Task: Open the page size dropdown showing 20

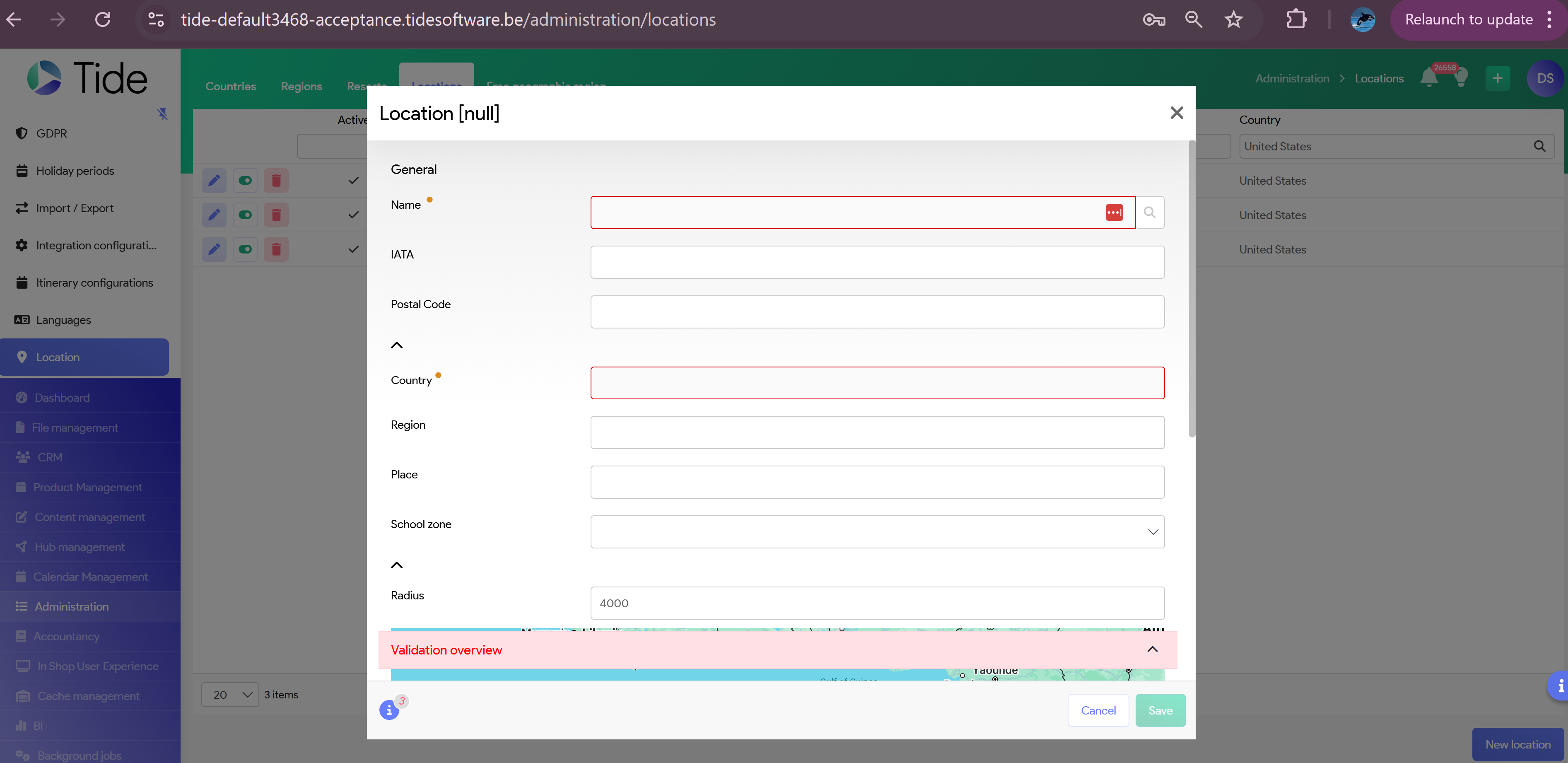Action: [230, 695]
